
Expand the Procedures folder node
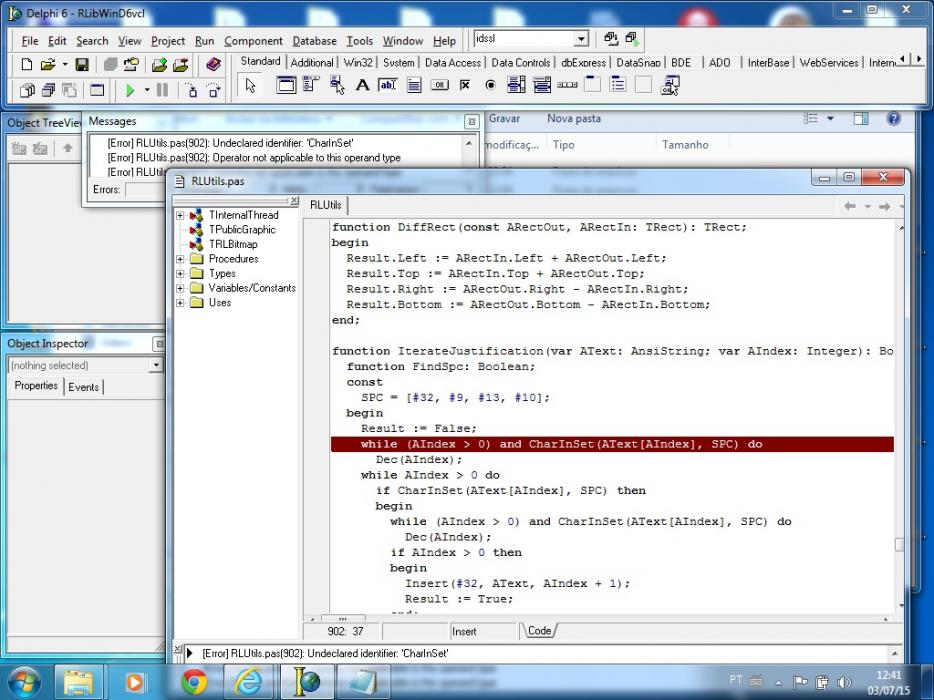pos(180,259)
